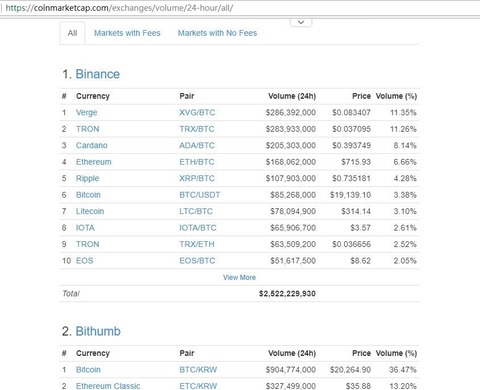Click the Verge currency link
The height and width of the screenshot is (390, 480).
pos(87,113)
